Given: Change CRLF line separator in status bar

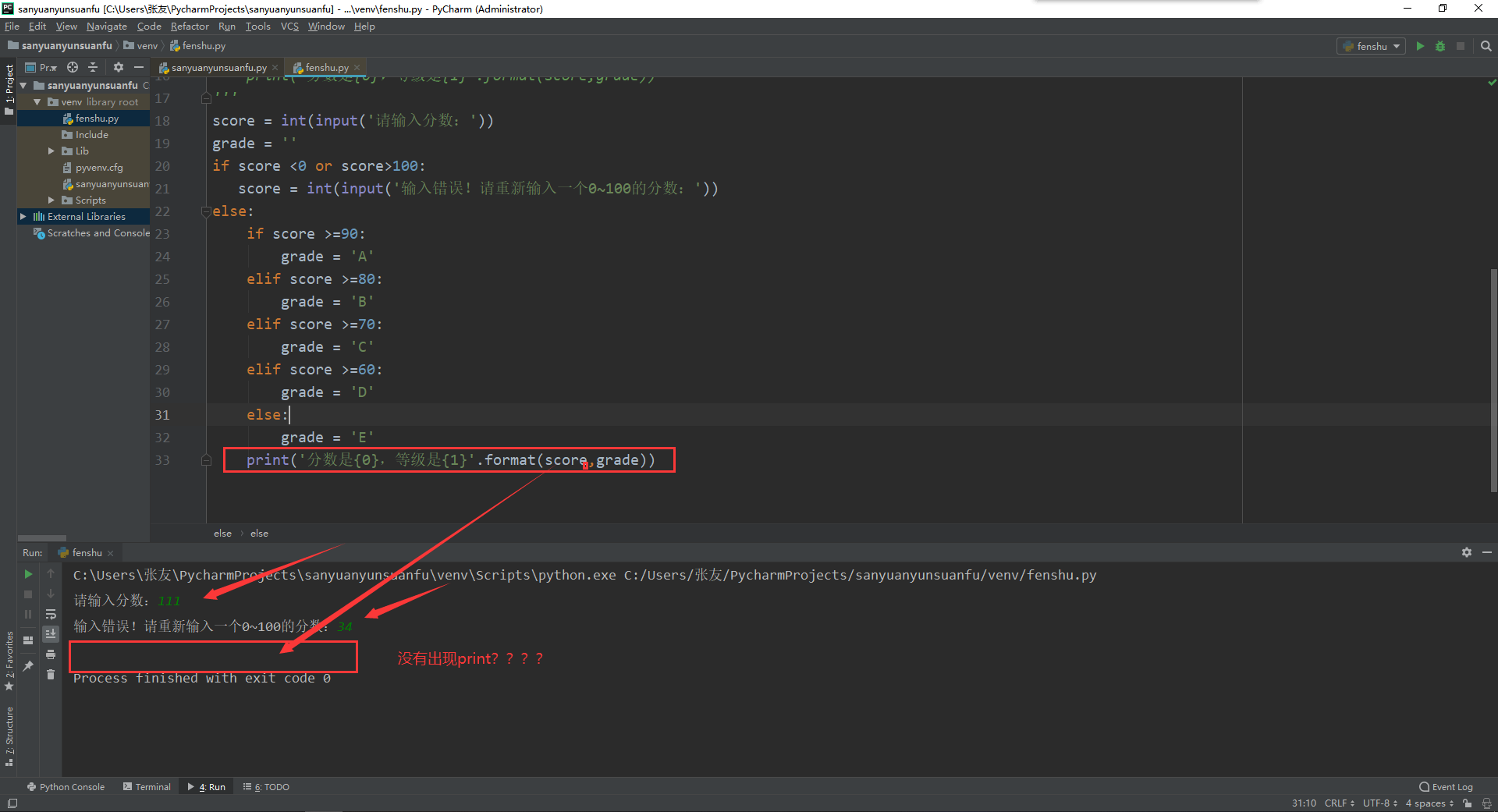Looking at the screenshot, I should click(x=1339, y=803).
